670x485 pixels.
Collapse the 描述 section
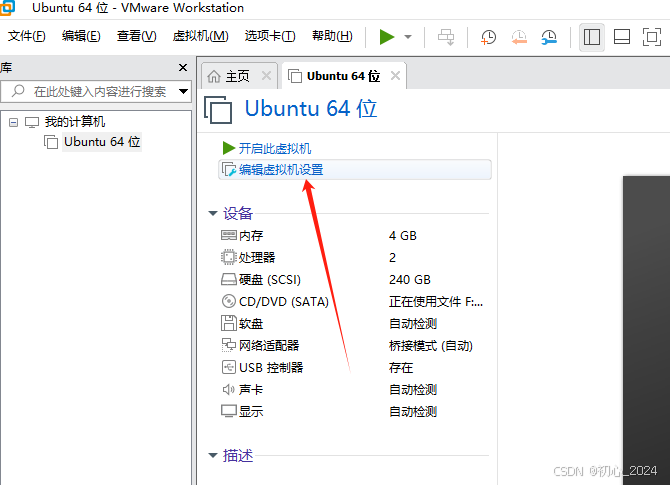tap(213, 456)
